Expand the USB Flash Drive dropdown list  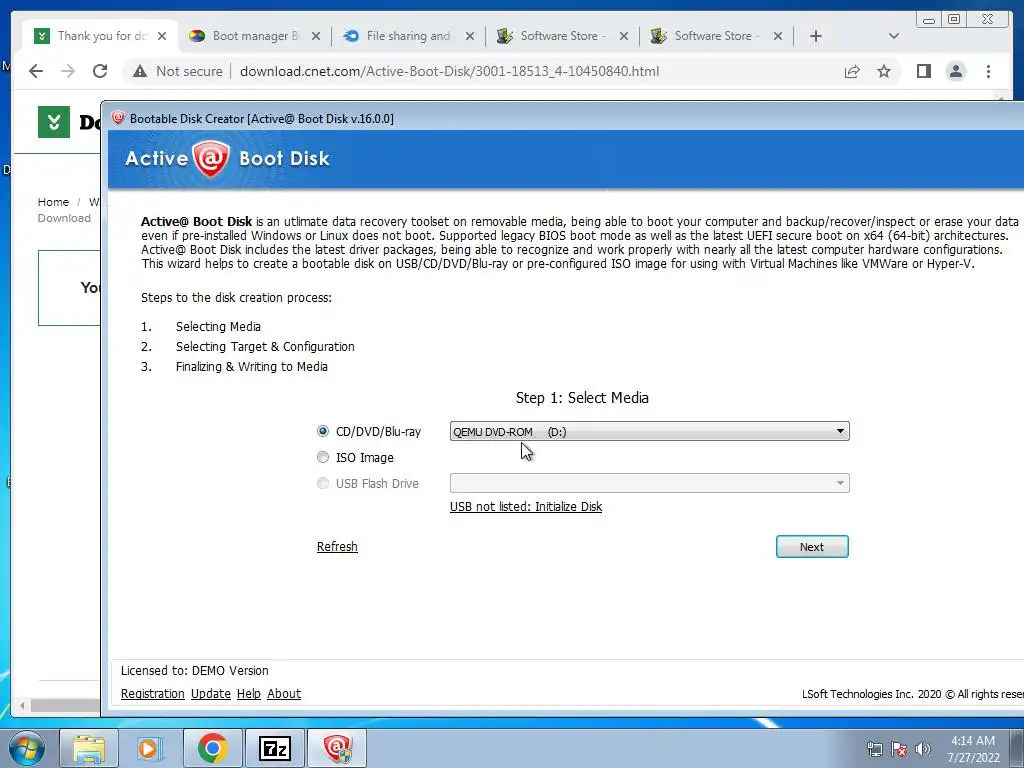[x=649, y=483]
